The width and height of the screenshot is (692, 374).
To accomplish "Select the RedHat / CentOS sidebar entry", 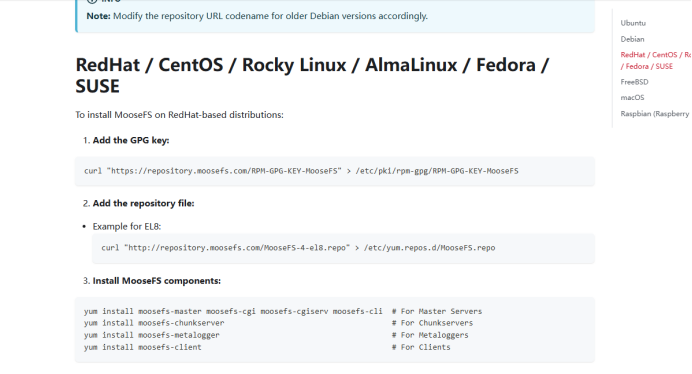I will (656, 60).
